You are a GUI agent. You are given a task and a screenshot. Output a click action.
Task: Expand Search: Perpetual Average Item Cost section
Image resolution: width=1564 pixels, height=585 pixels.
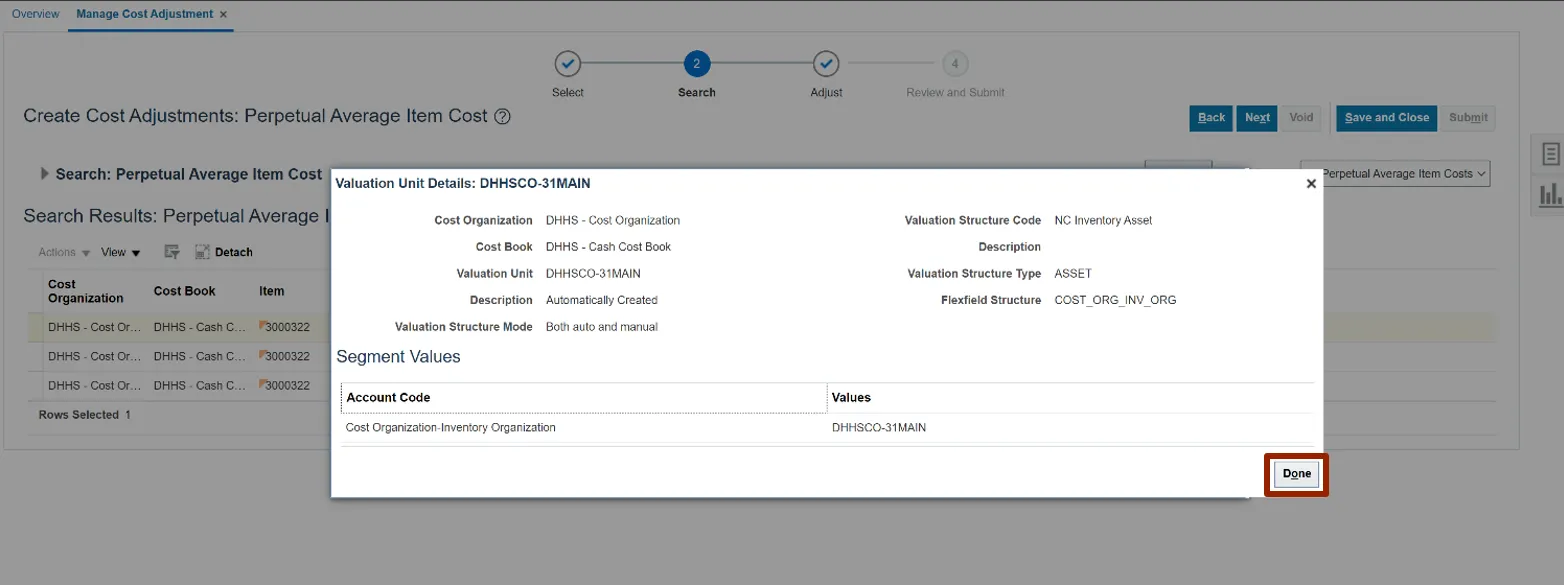44,174
